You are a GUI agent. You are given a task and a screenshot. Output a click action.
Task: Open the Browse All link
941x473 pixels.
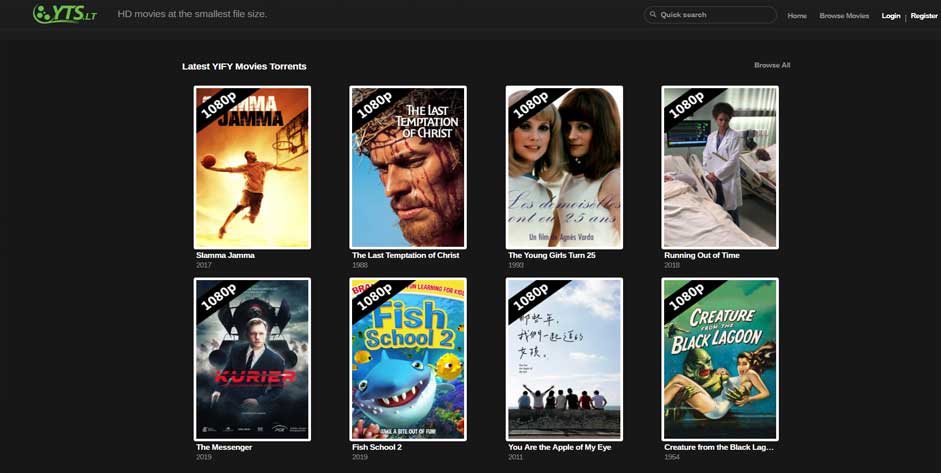tap(772, 65)
